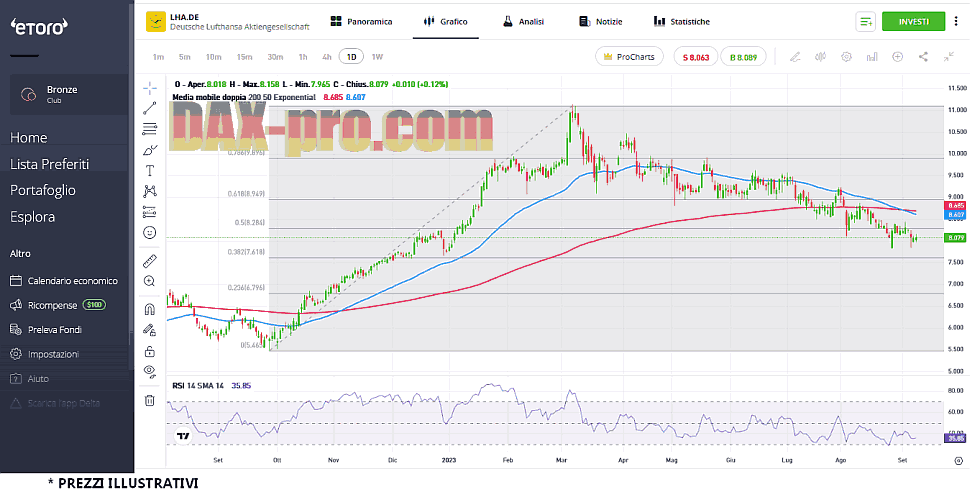Delete drawings with trash icon
The image size is (970, 492).
tap(149, 400)
